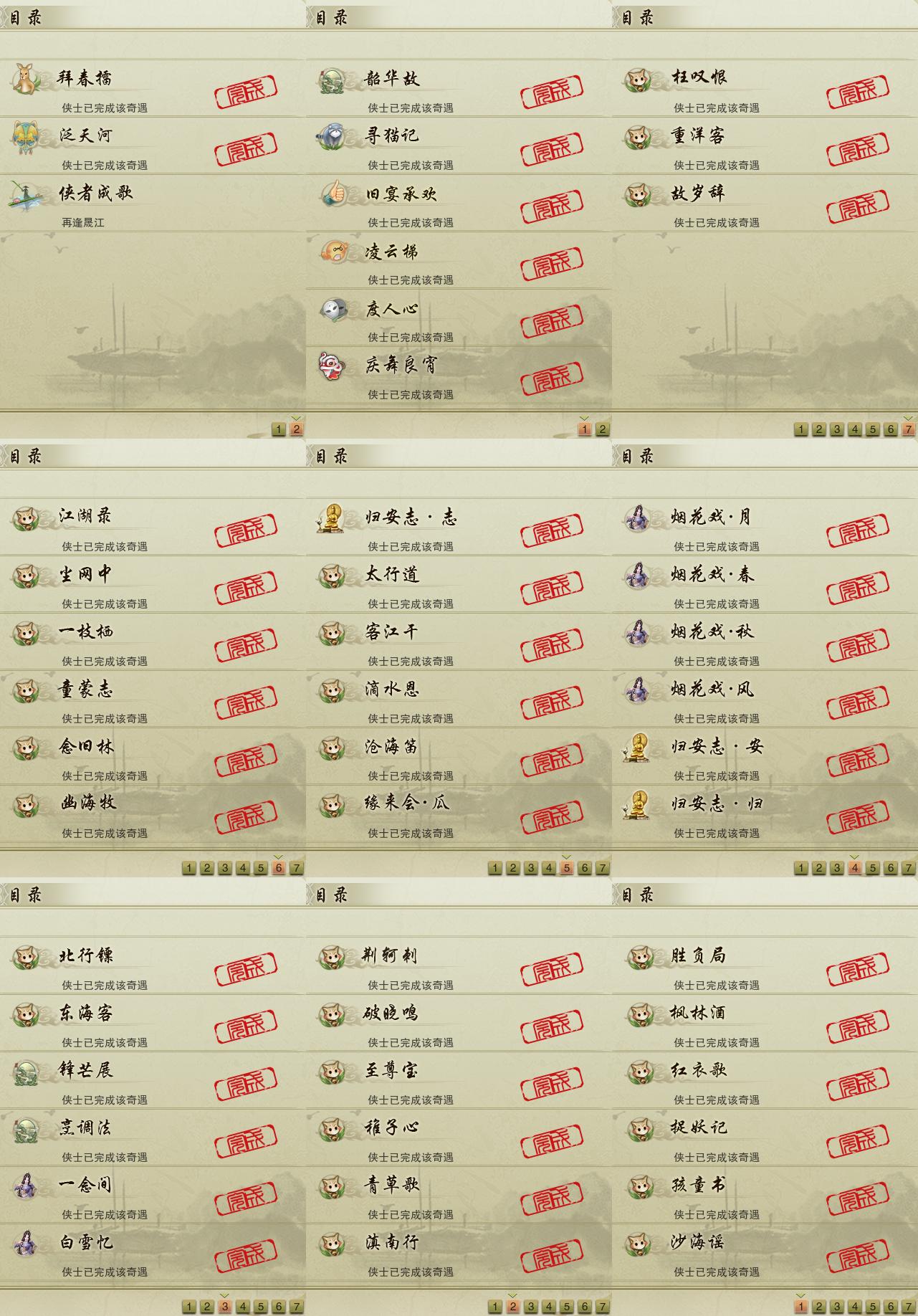Select the thumbs-up icon for 旧宴承欢
The width and height of the screenshot is (918, 1316).
334,194
